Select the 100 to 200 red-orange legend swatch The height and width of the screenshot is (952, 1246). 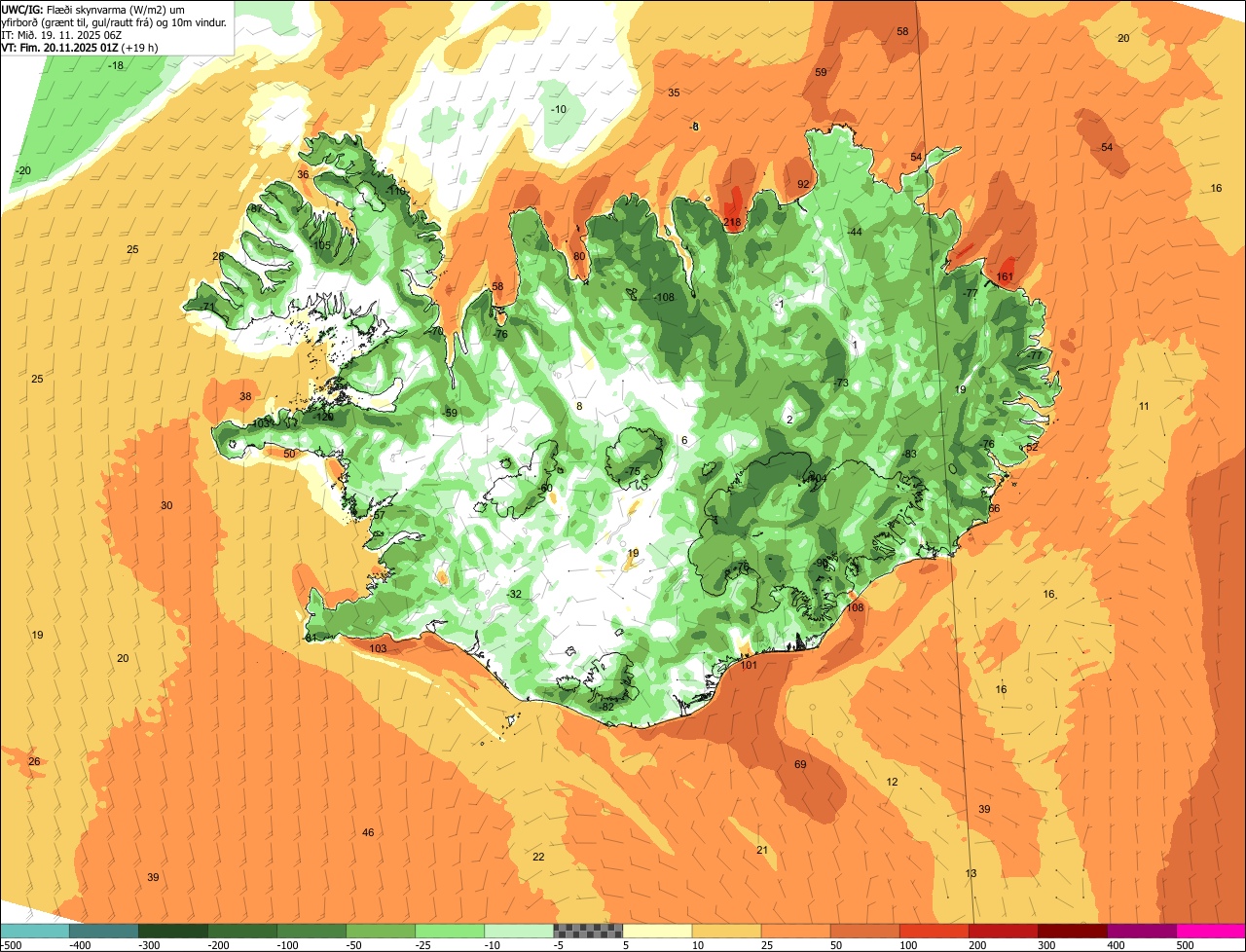[934, 931]
